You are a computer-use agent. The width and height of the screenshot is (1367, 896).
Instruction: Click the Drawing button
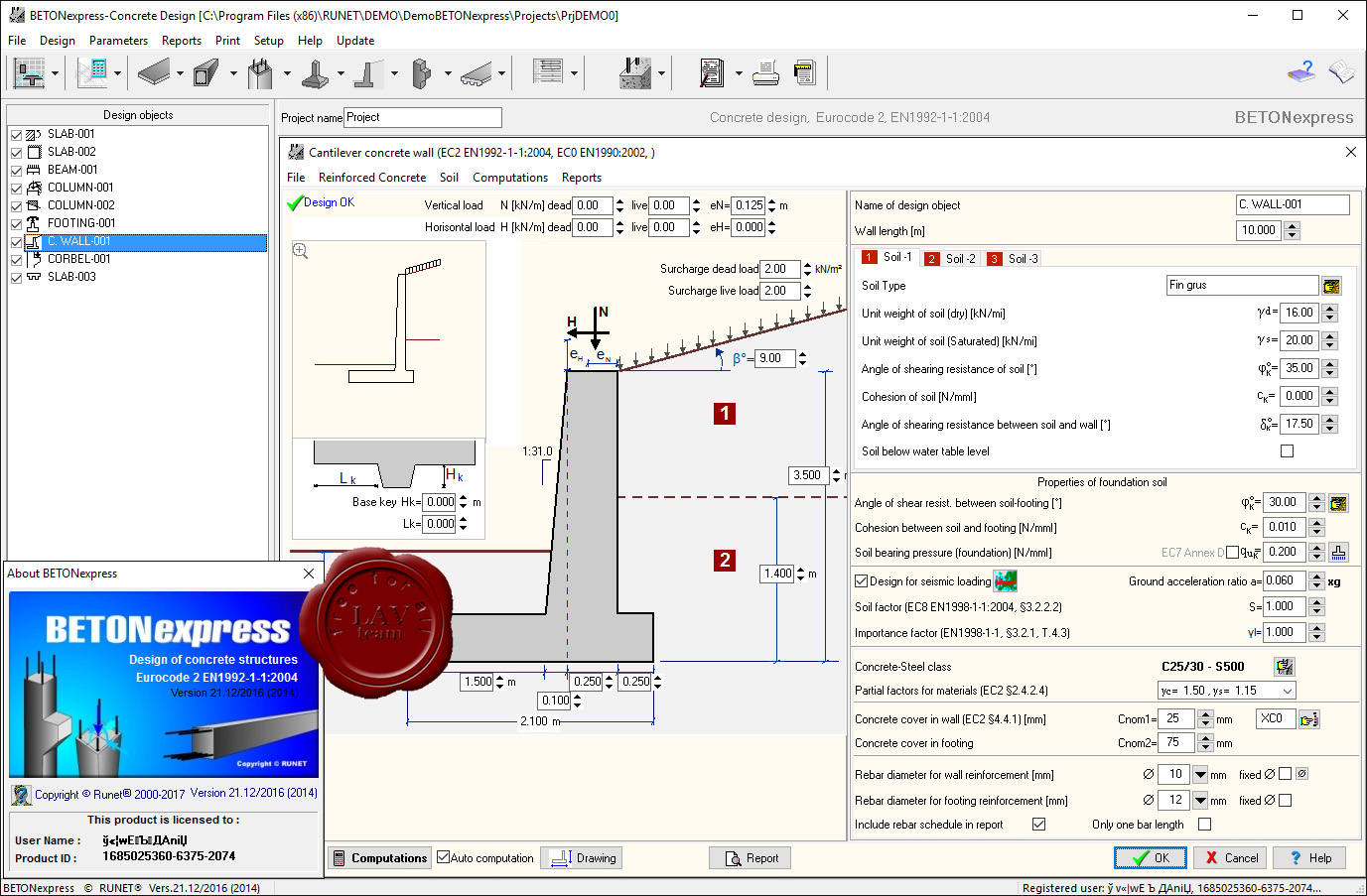click(582, 858)
